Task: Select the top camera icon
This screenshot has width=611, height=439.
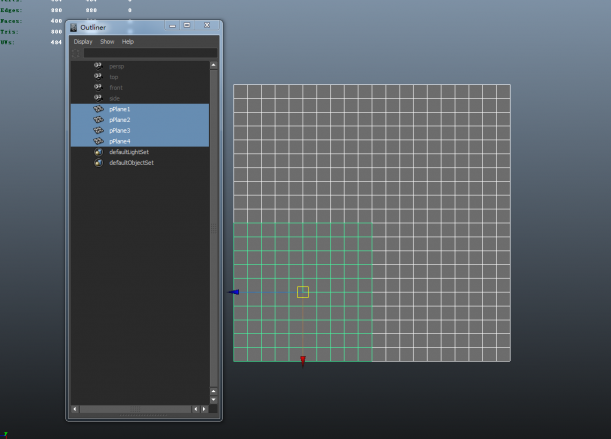Action: [x=98, y=77]
